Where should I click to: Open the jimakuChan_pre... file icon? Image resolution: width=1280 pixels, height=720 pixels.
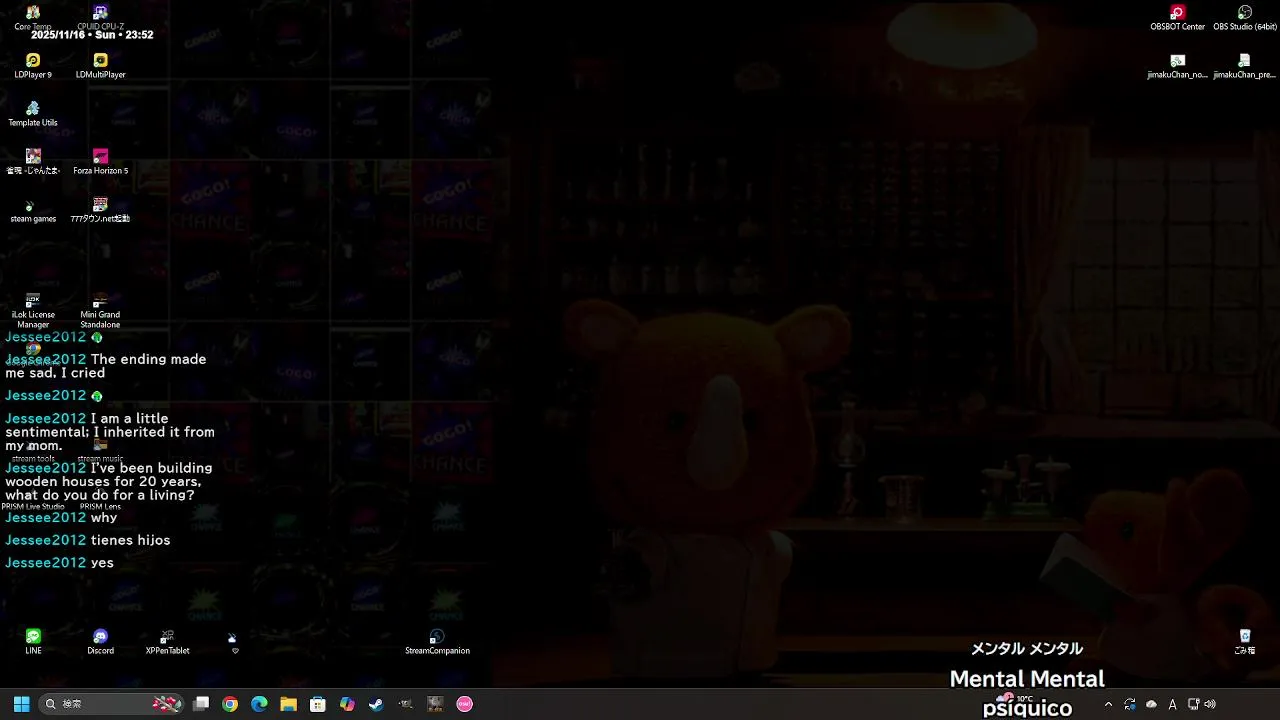tap(1245, 66)
